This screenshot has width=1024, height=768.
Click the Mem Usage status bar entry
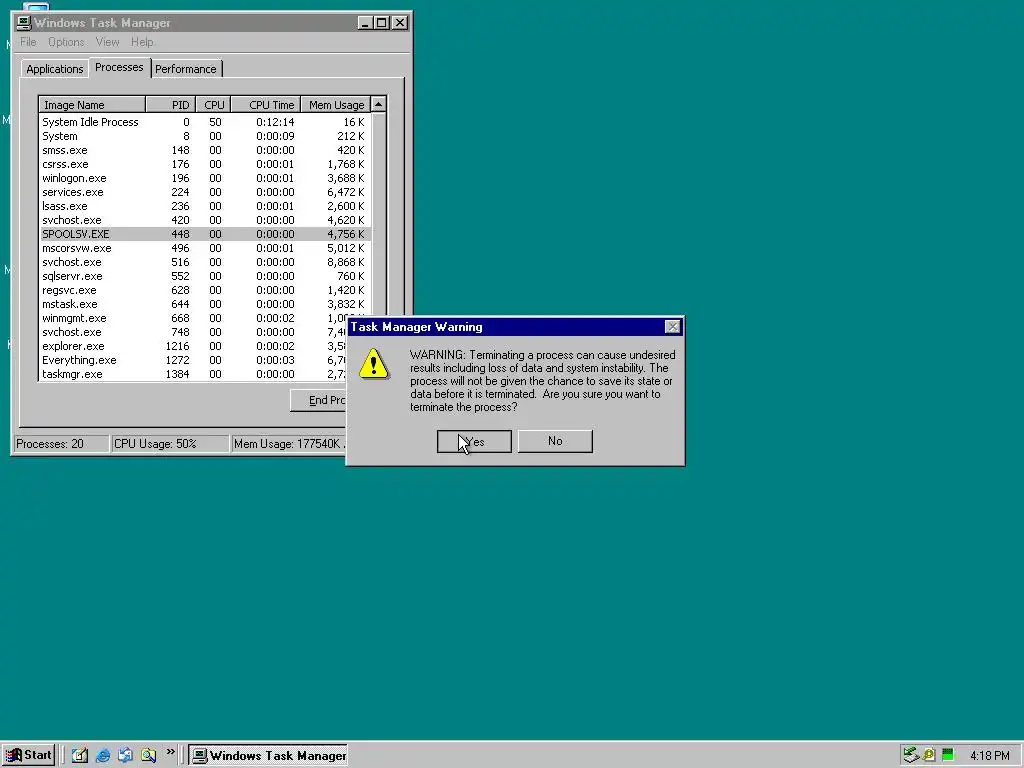[289, 444]
